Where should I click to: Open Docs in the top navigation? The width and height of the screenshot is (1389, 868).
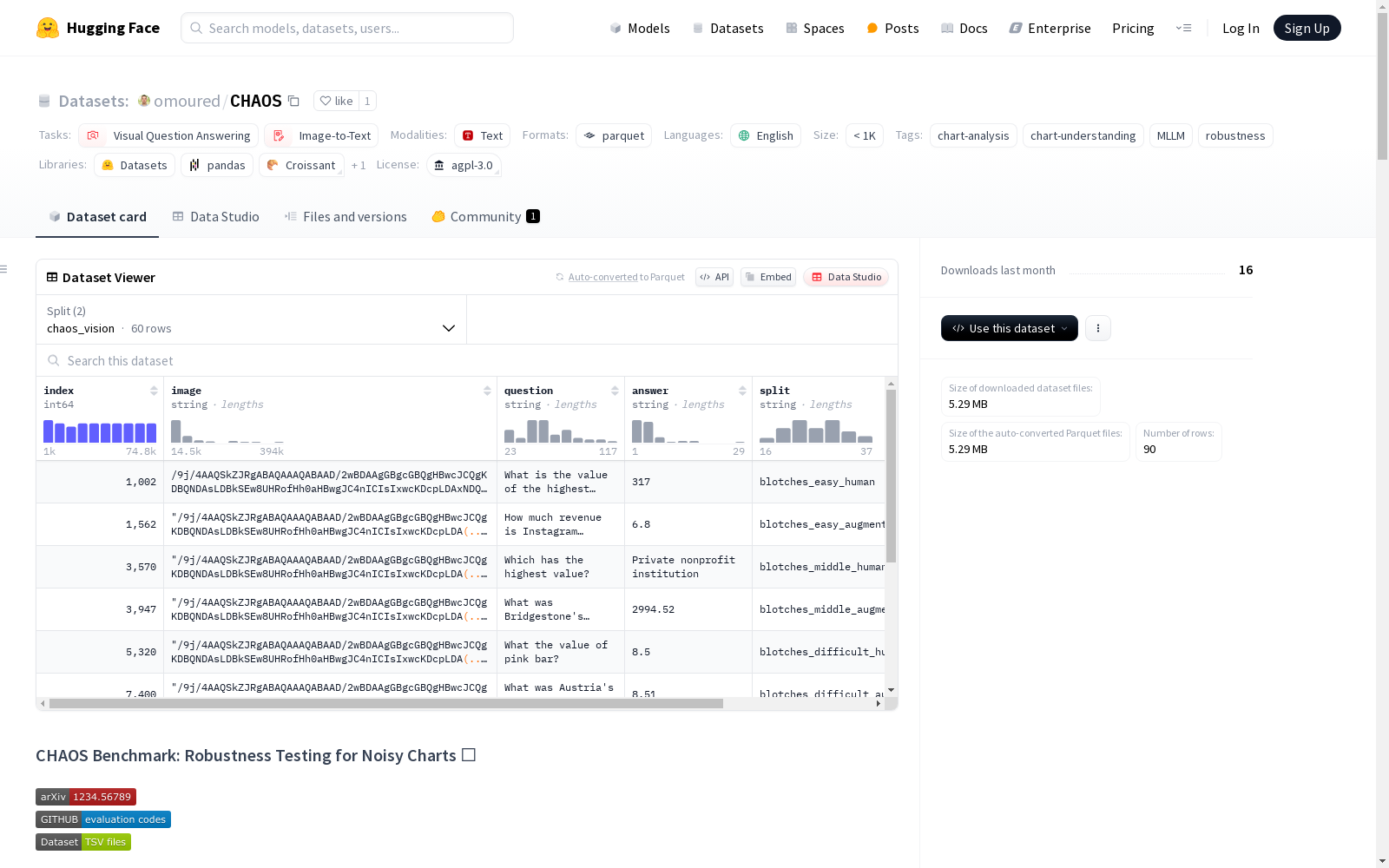click(x=964, y=28)
